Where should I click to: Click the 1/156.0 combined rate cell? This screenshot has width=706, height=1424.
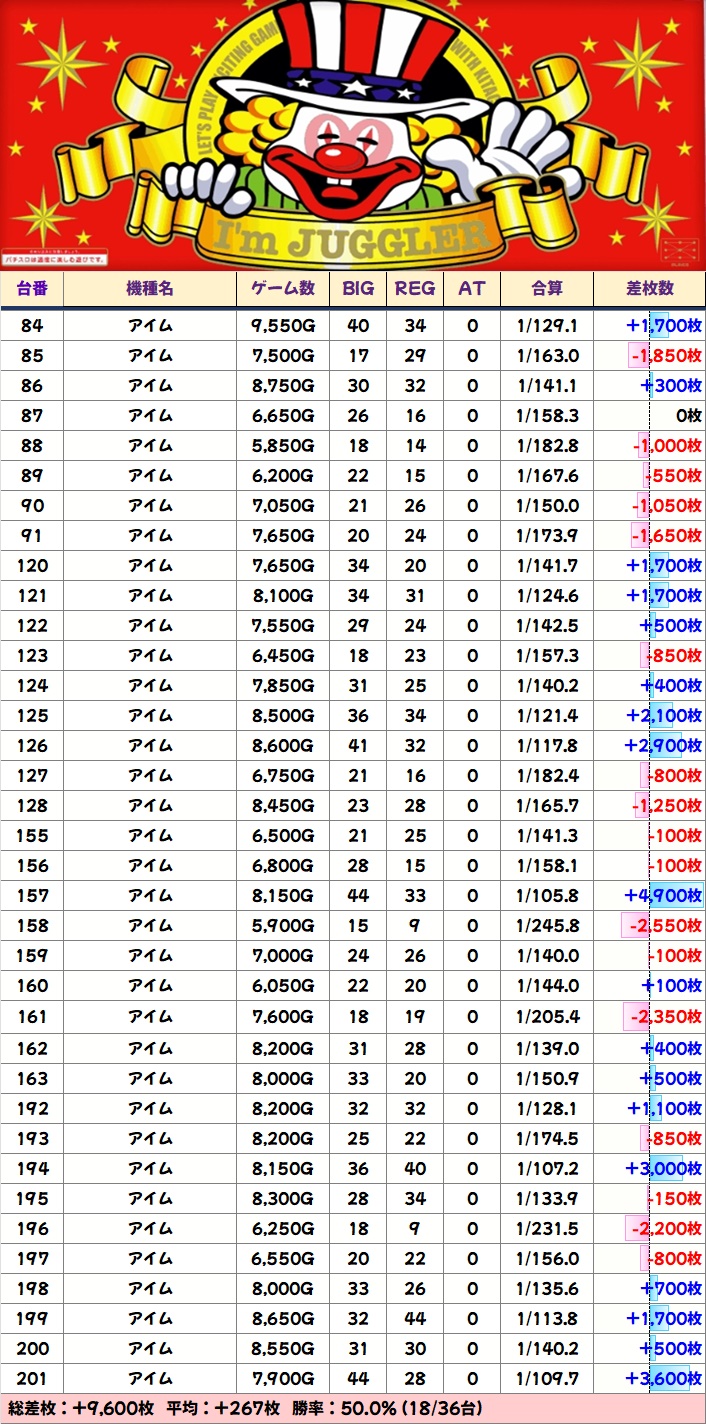547,1258
